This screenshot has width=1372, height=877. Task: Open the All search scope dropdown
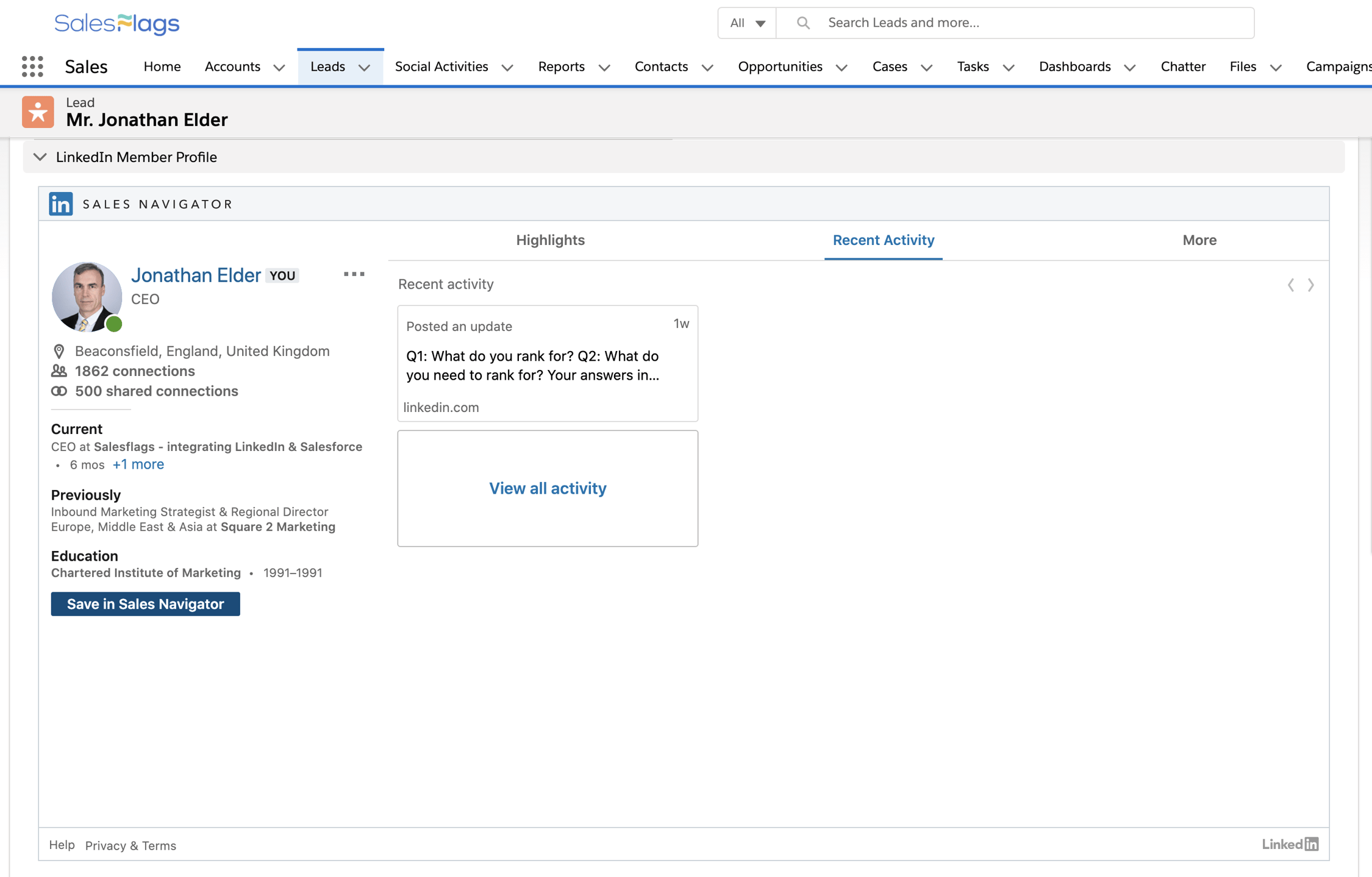coord(746,23)
